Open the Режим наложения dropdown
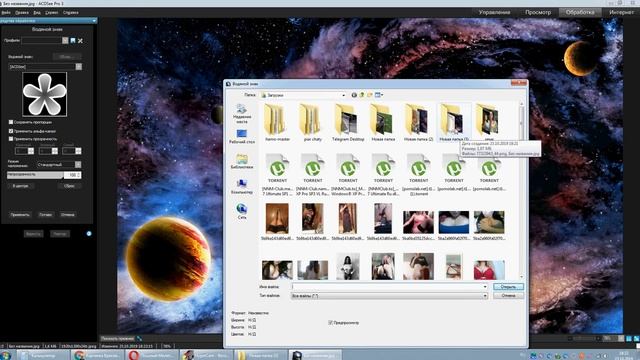The height and width of the screenshot is (360, 640). [x=78, y=164]
